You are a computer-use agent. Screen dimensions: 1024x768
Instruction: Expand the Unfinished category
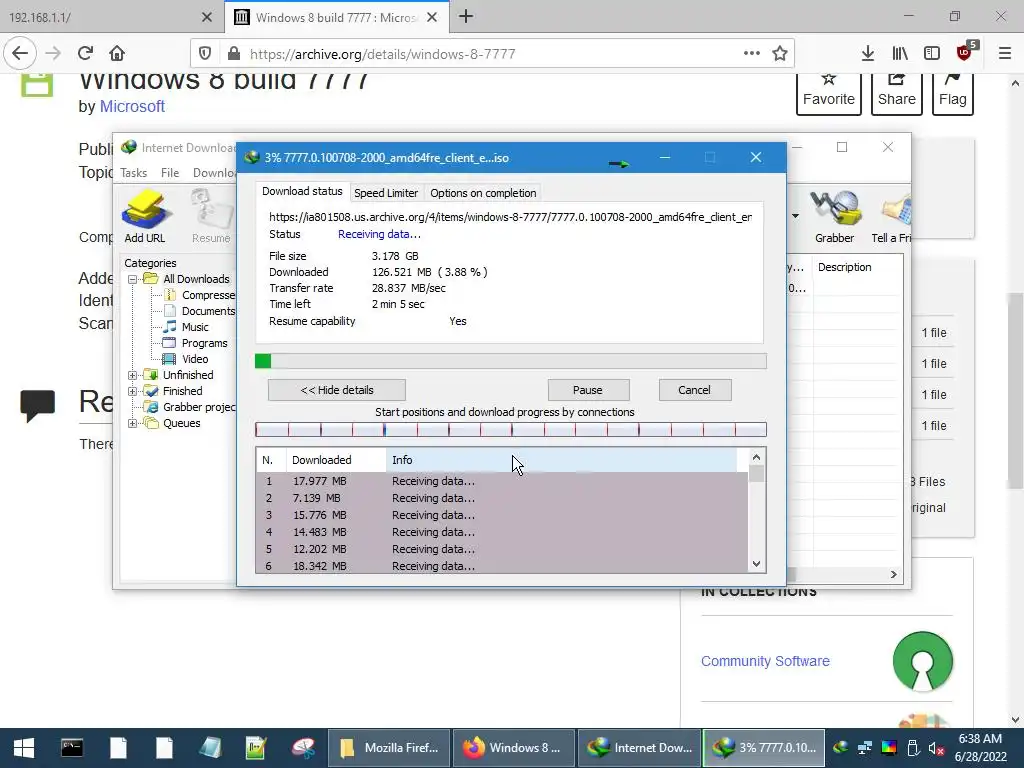pyautogui.click(x=133, y=375)
